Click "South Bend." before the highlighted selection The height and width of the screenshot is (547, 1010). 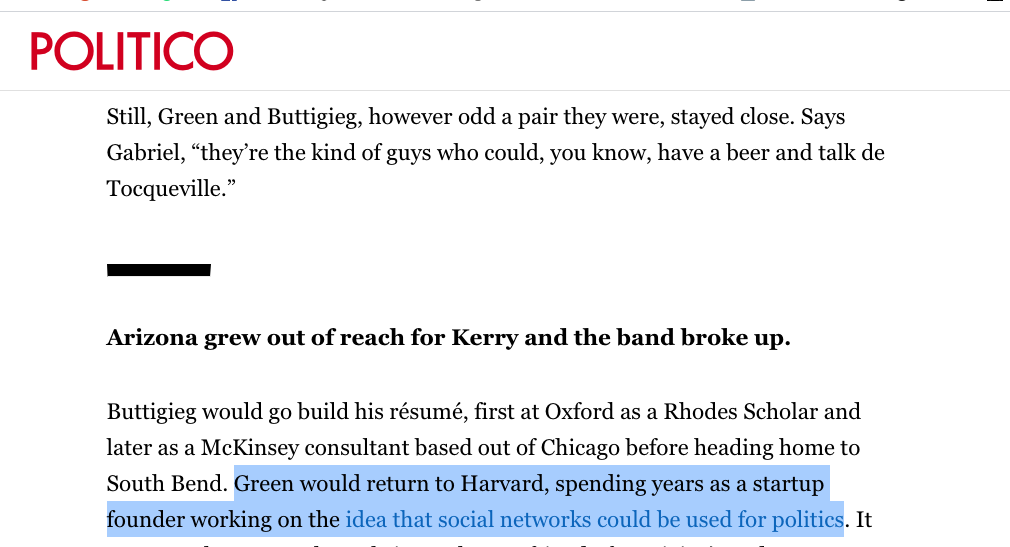point(167,483)
